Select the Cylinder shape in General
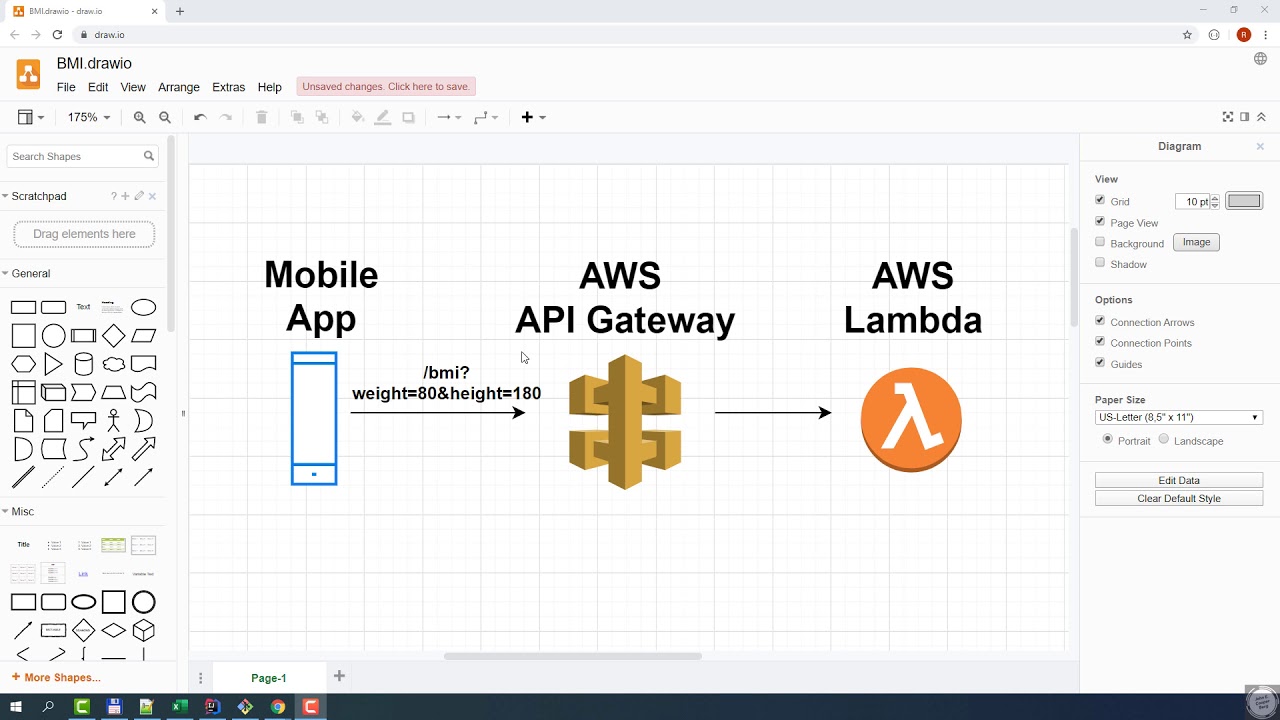The width and height of the screenshot is (1280, 720). [x=84, y=364]
